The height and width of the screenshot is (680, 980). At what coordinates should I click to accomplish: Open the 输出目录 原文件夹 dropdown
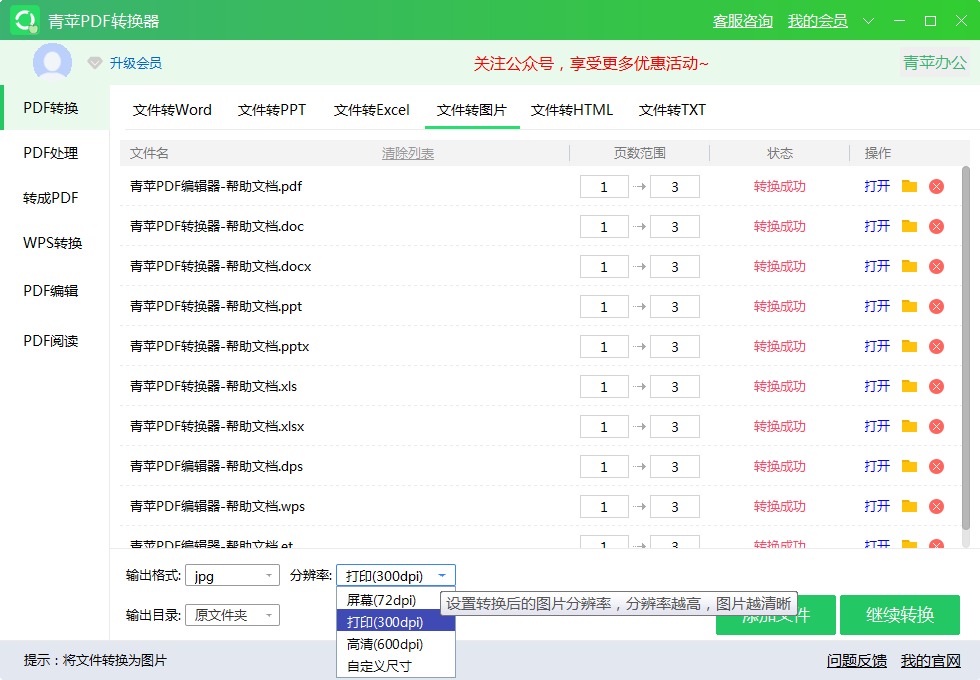(232, 615)
